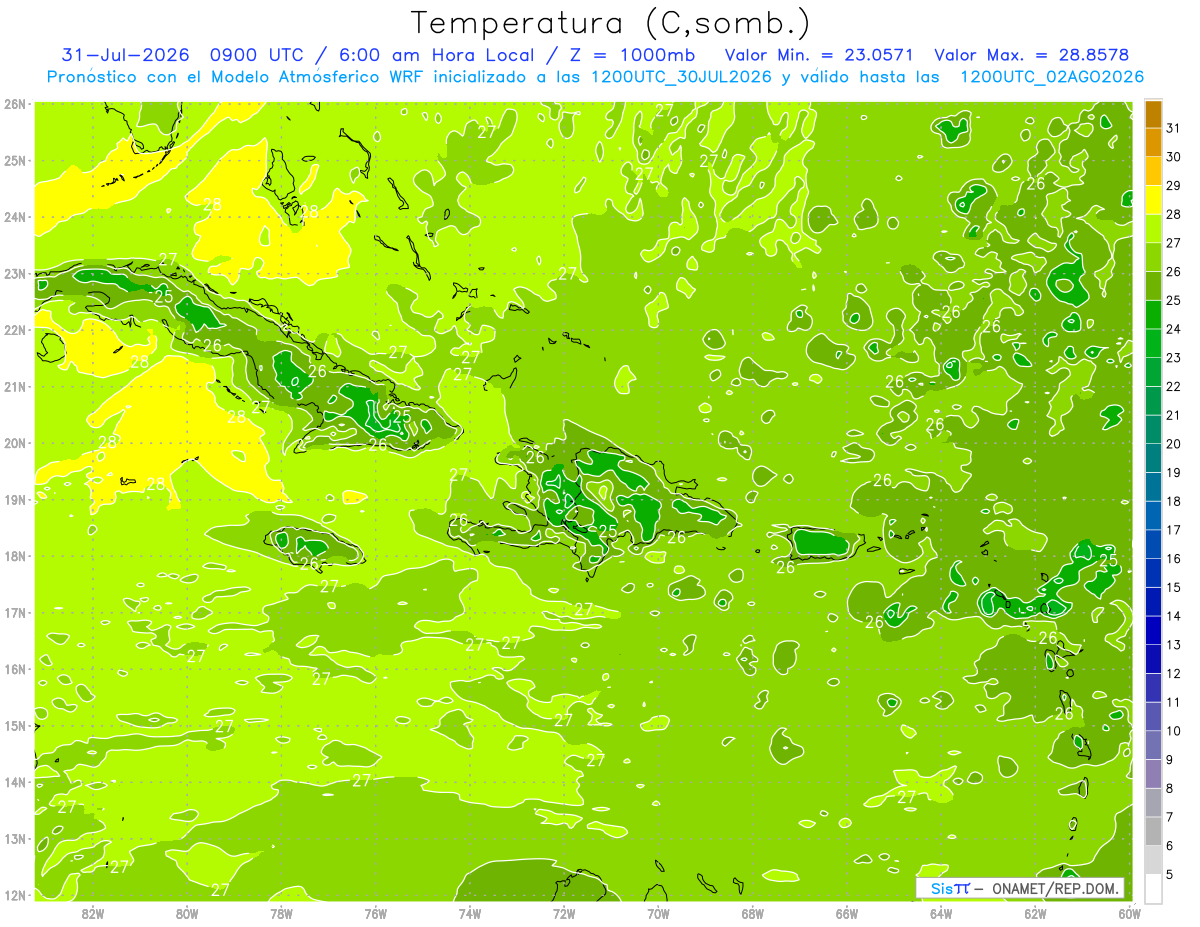
Task: Click the legend label '27' on the color bar
Action: (1174, 243)
